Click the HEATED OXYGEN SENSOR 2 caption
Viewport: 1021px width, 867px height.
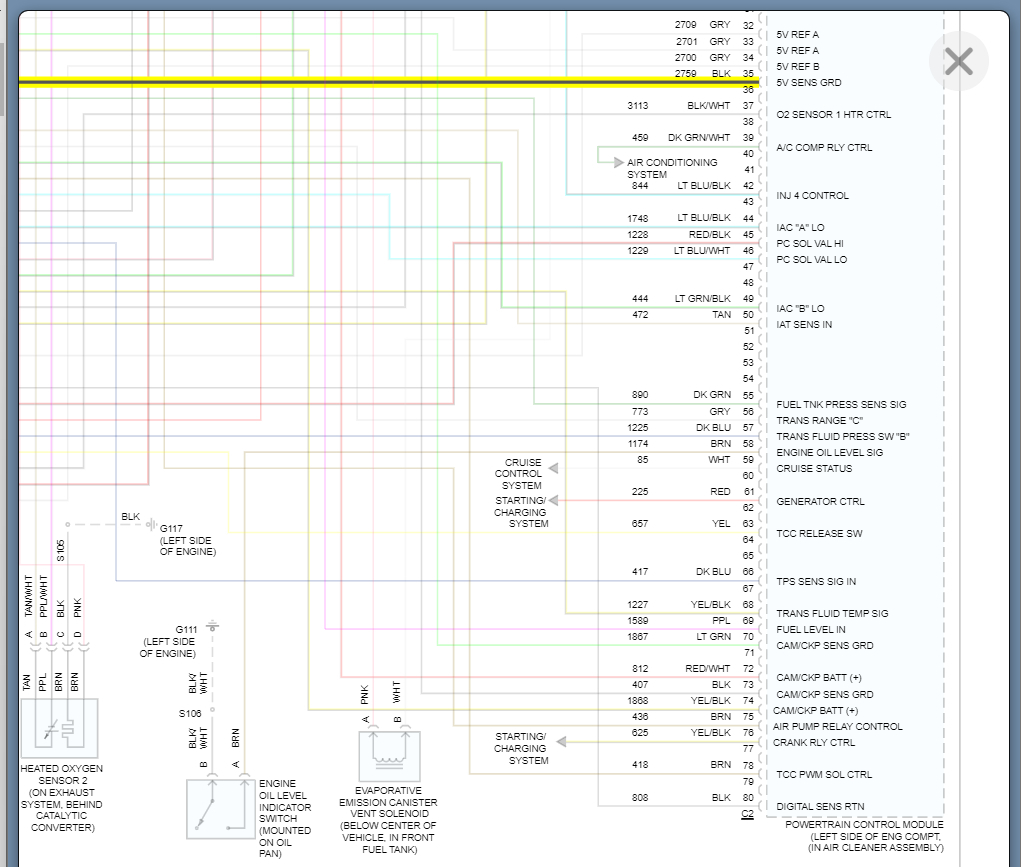tap(61, 798)
